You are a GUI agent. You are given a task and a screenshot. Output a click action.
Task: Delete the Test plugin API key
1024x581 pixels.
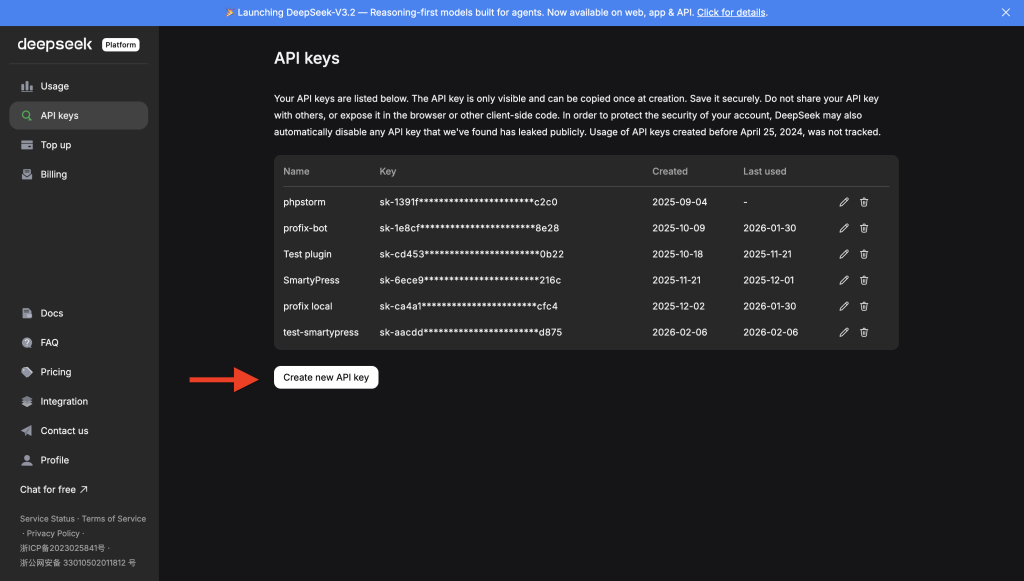pyautogui.click(x=863, y=254)
